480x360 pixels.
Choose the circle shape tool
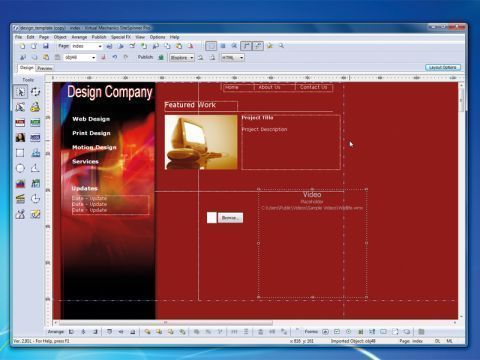tap(20, 168)
